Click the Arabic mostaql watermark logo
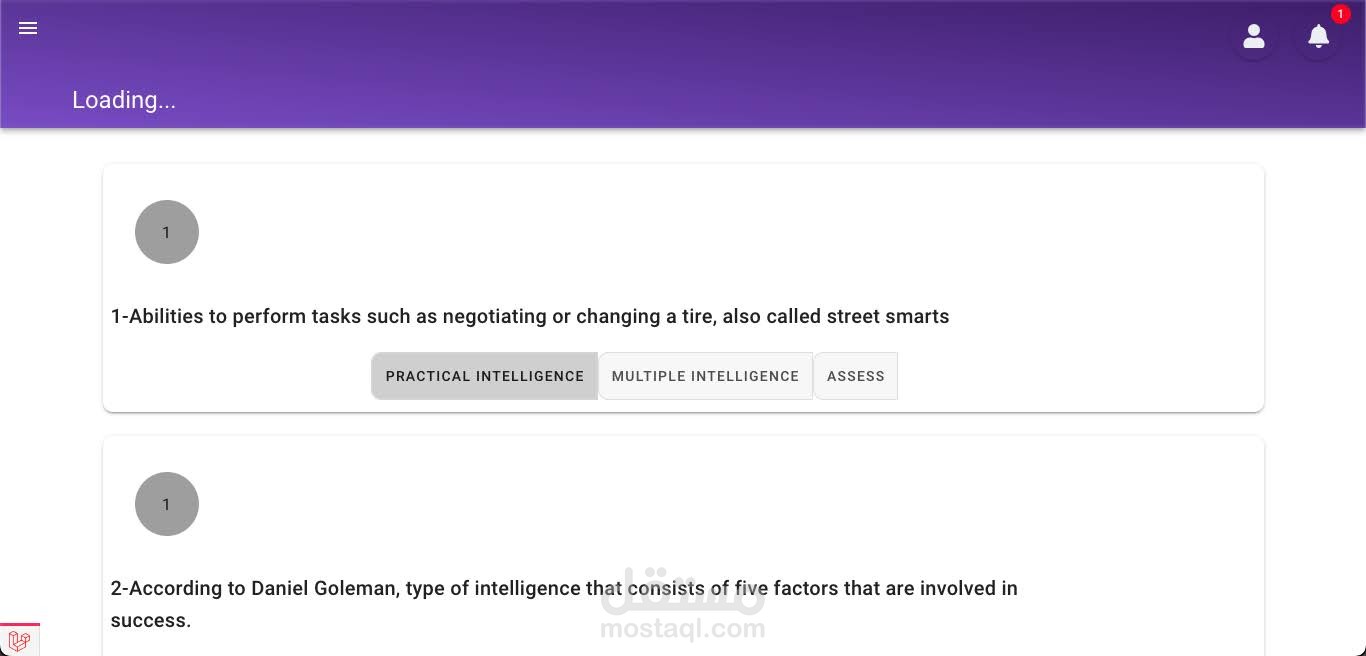Image resolution: width=1366 pixels, height=656 pixels. coord(683,591)
